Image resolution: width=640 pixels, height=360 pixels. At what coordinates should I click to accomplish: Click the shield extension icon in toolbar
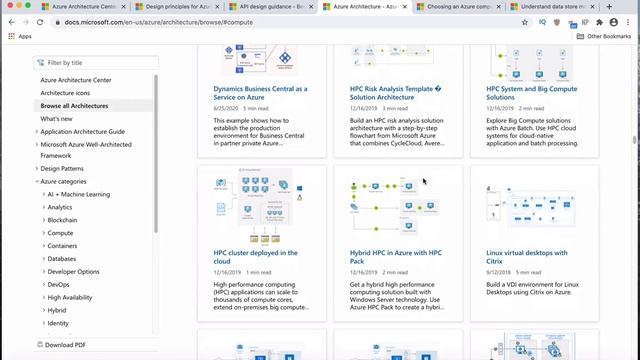tap(557, 22)
